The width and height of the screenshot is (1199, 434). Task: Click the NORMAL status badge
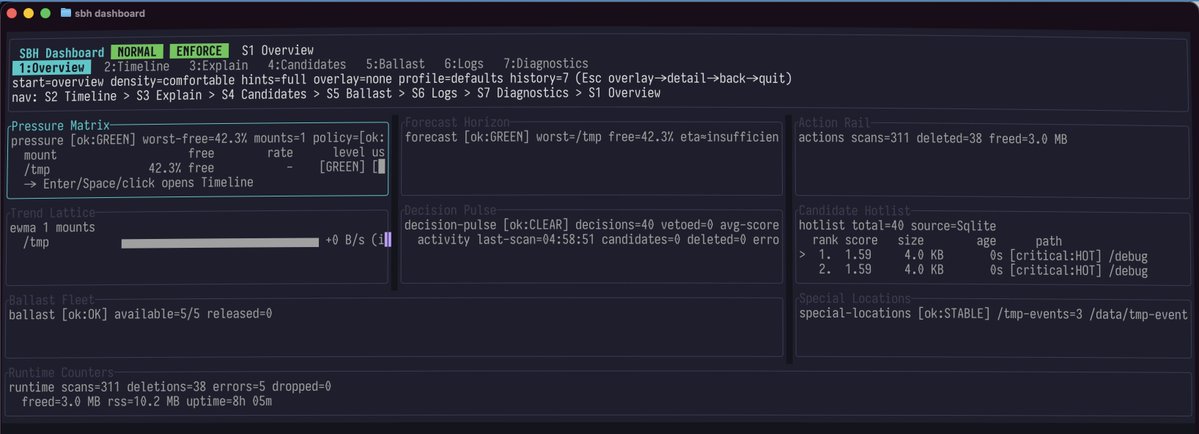138,52
